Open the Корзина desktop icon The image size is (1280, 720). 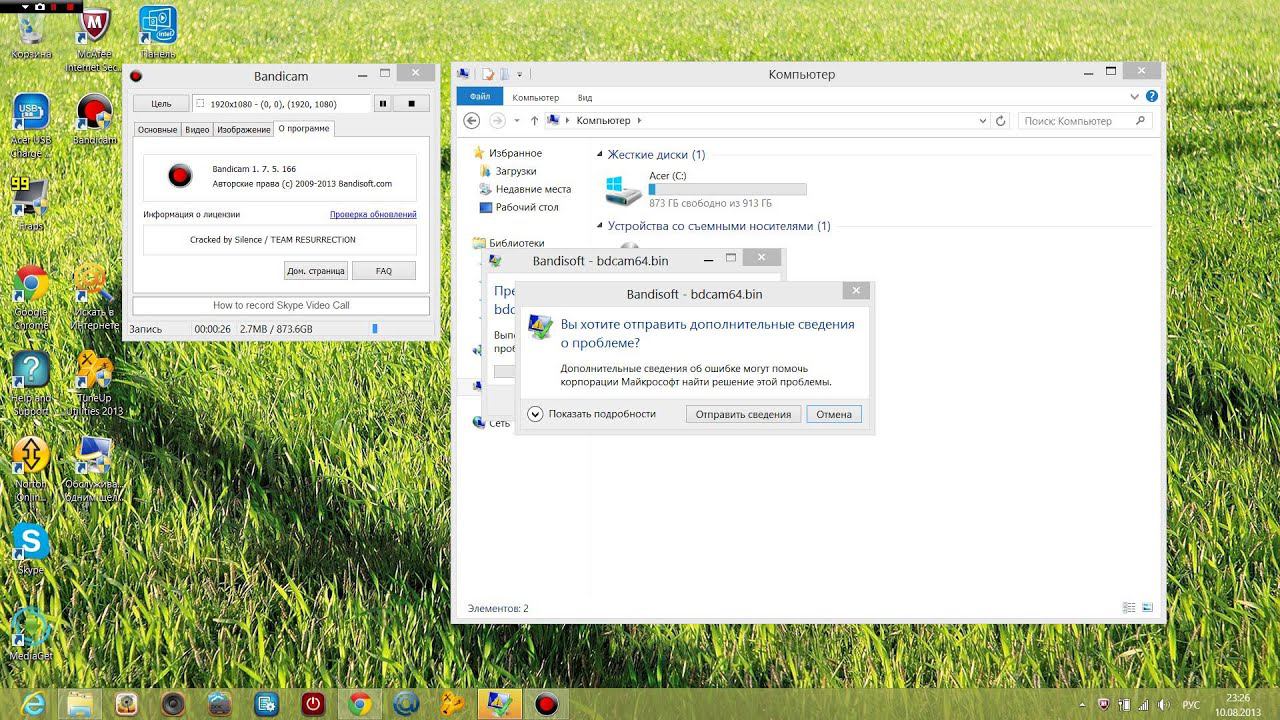click(31, 34)
